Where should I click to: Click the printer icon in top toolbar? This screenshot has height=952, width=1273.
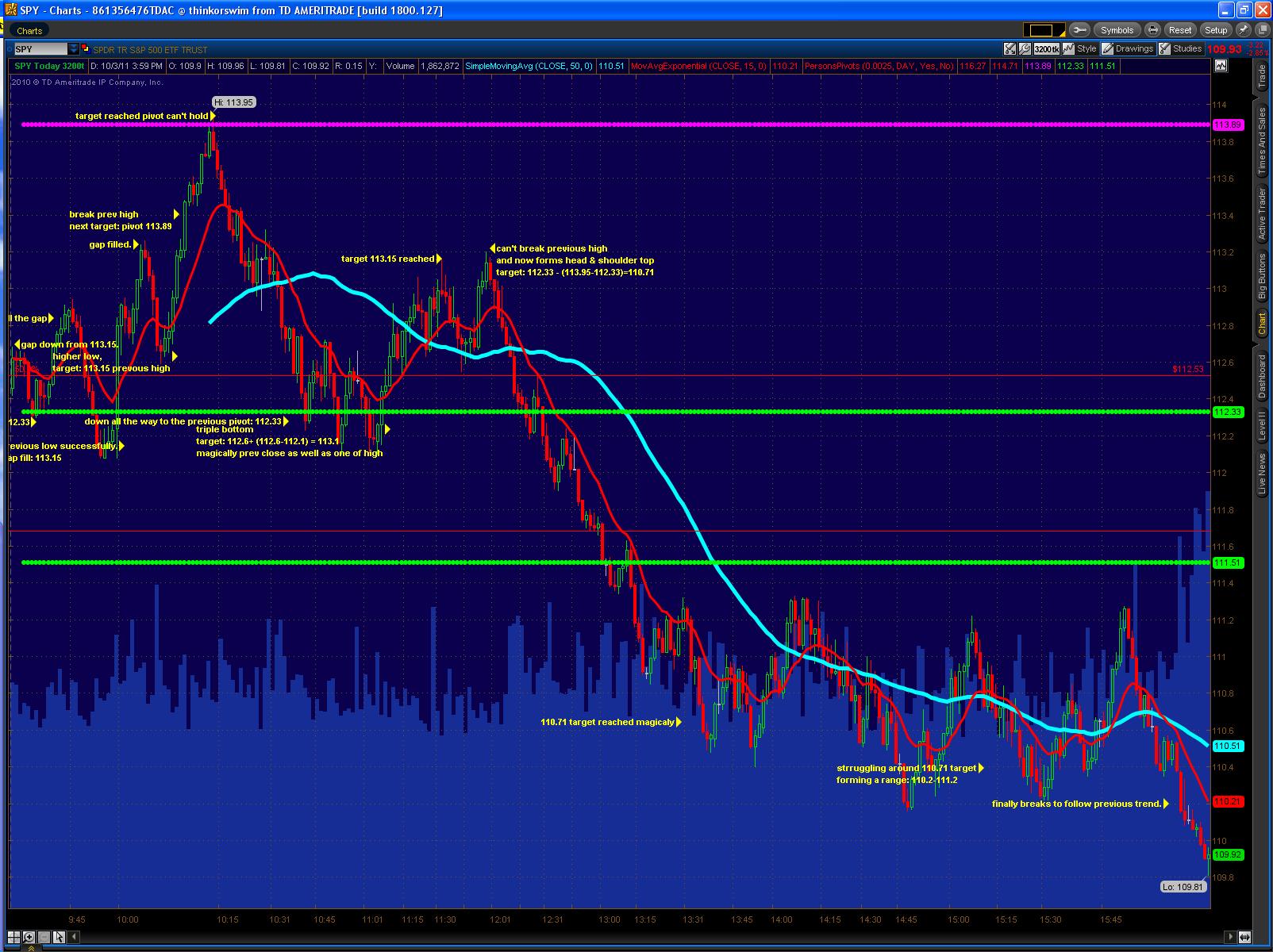[x=1152, y=30]
